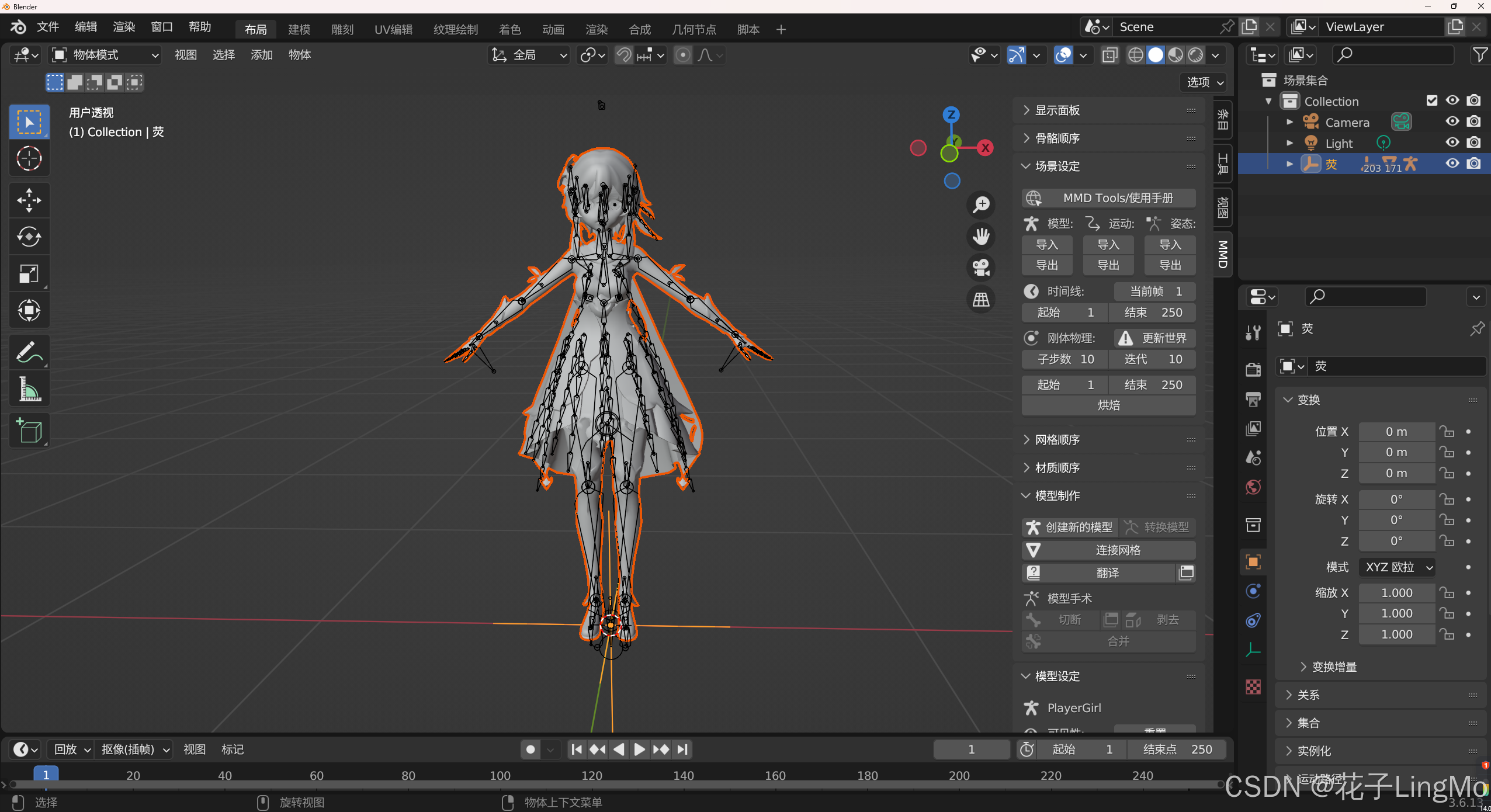Screen dimensions: 1491x812
Task: Click the Add Cube tool
Action: coord(29,431)
